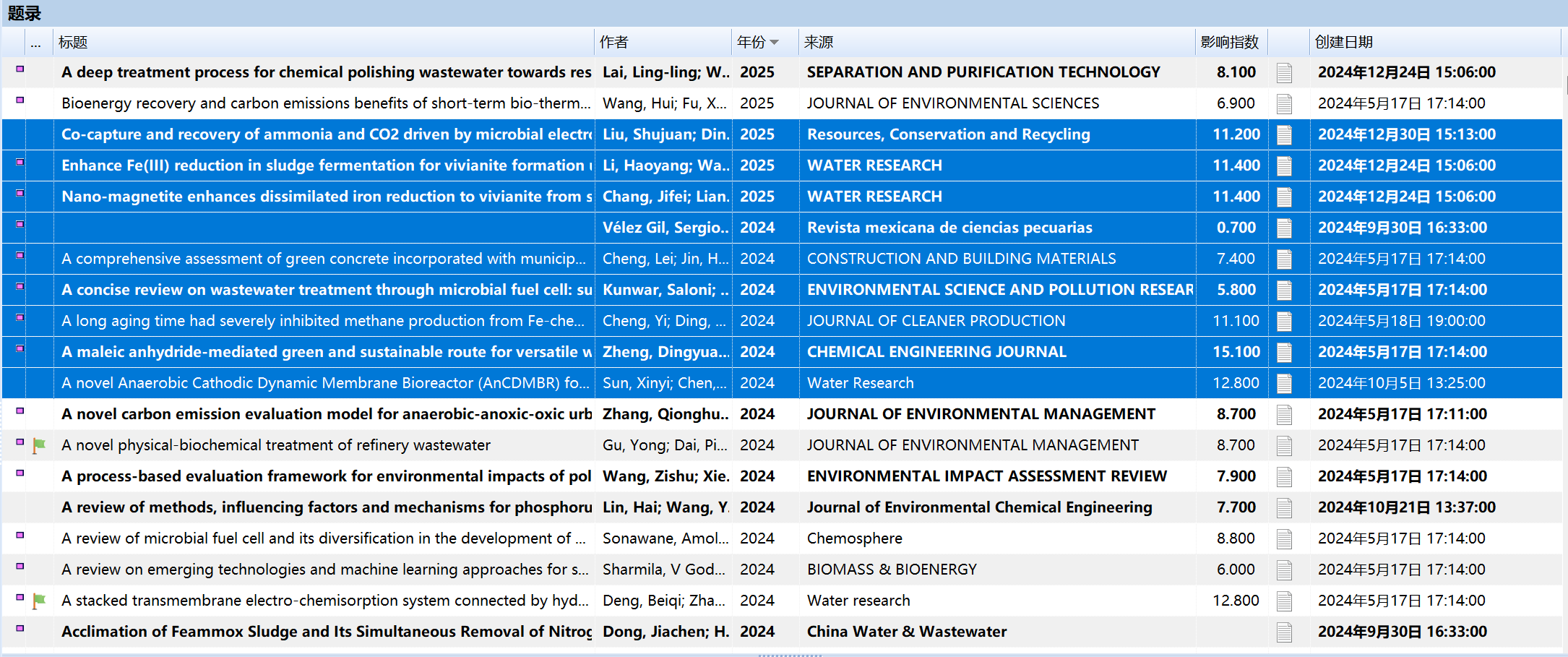The height and width of the screenshot is (657, 1568).
Task: Sort by 来源 column header
Action: coord(997,42)
